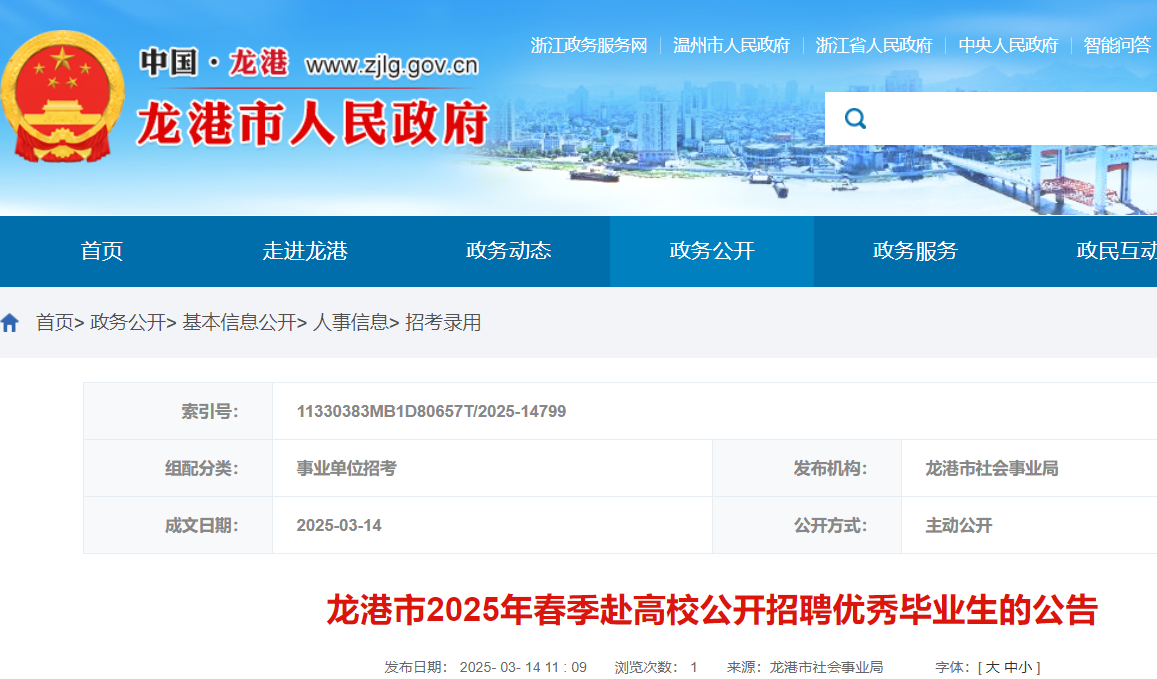Go to 首页 navigation tab
The image size is (1157, 679).
(x=102, y=251)
